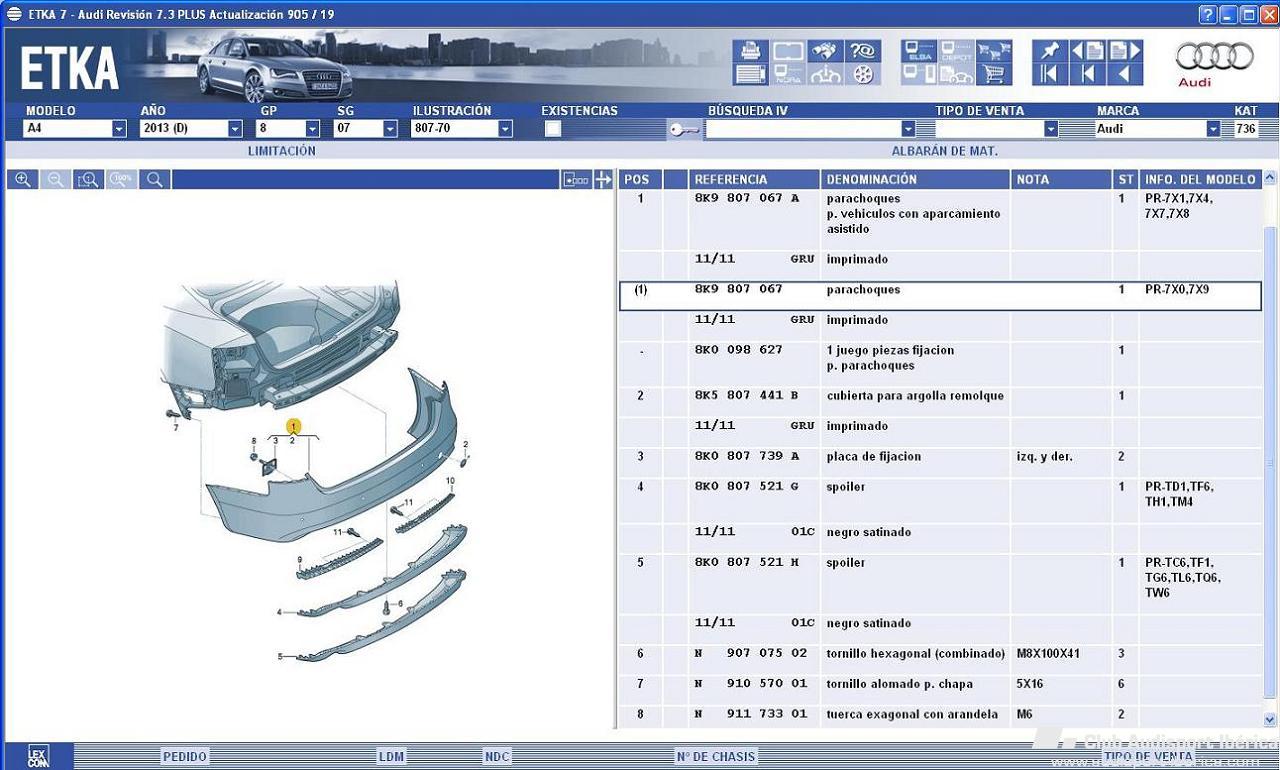1280x770 pixels.
Task: Click the illustration thumbnails strip icon
Action: (576, 179)
